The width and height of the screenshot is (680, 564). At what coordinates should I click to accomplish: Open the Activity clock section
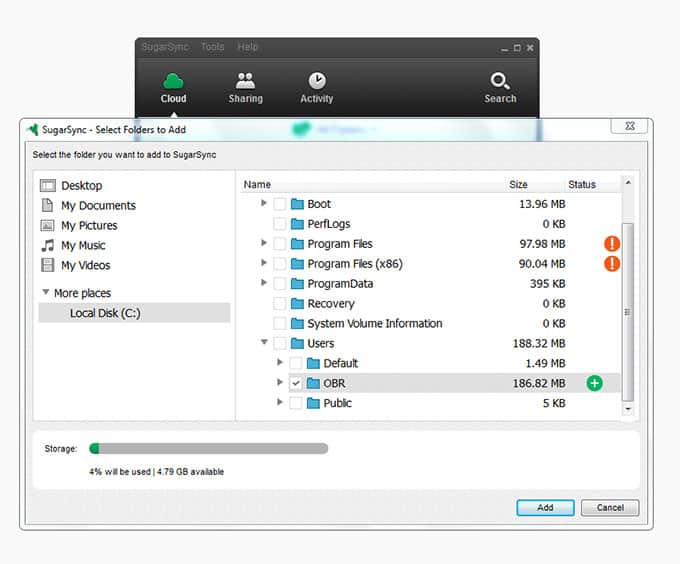(x=317, y=88)
